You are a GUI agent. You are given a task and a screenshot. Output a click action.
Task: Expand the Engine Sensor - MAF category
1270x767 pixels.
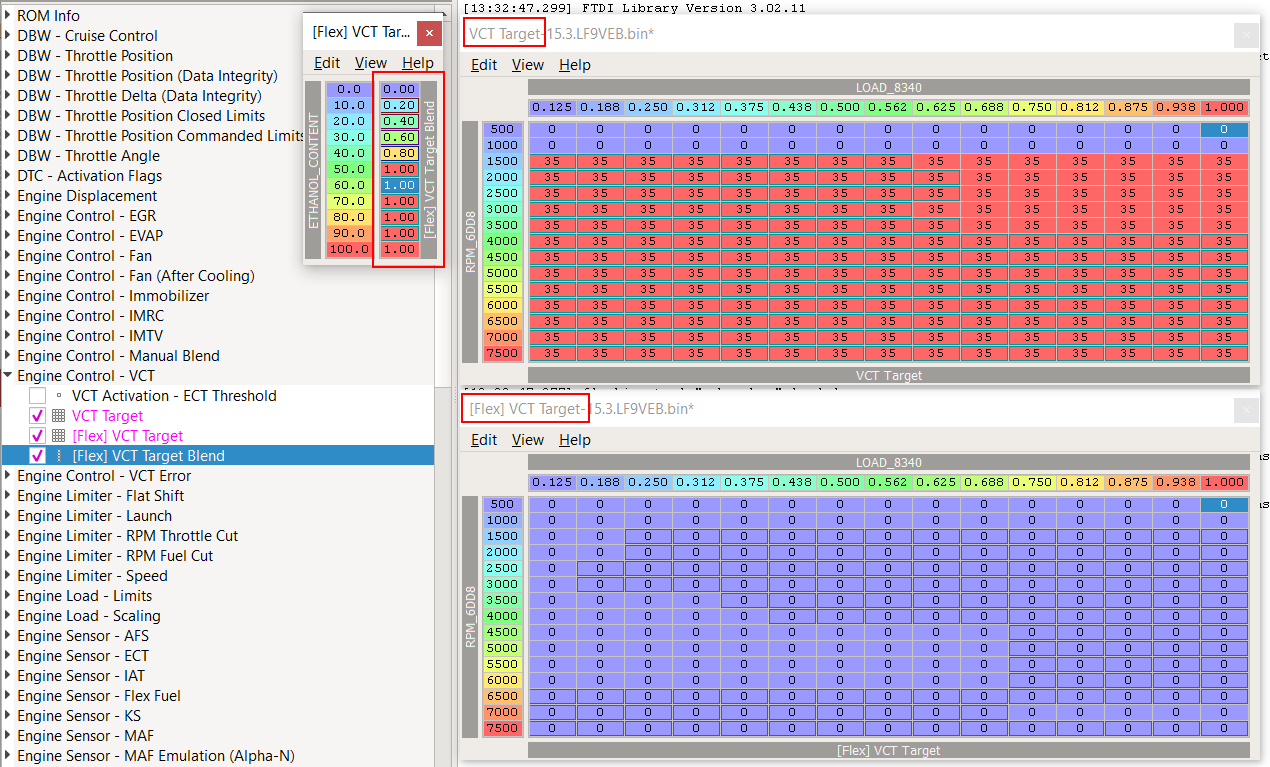coord(8,736)
